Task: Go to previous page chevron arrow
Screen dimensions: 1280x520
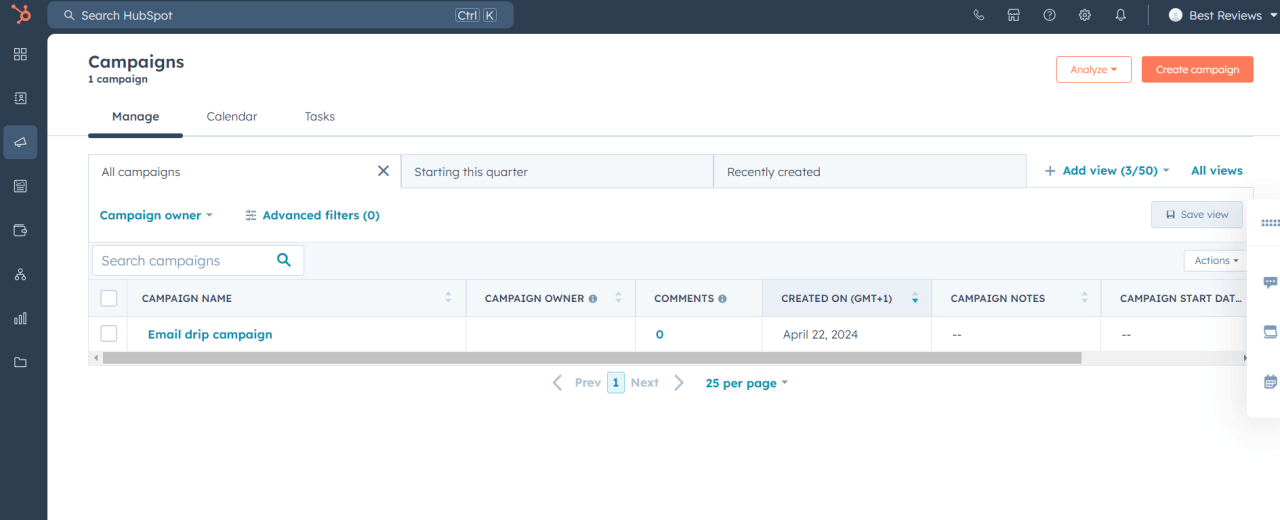Action: 558,383
